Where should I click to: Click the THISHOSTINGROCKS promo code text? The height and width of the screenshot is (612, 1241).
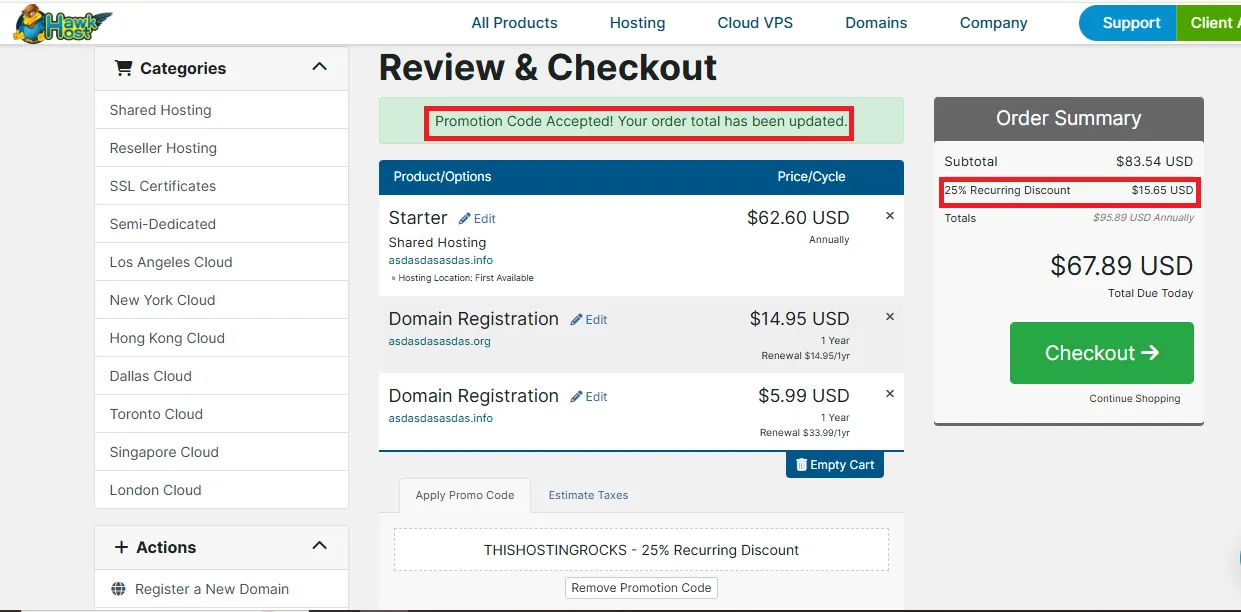641,550
